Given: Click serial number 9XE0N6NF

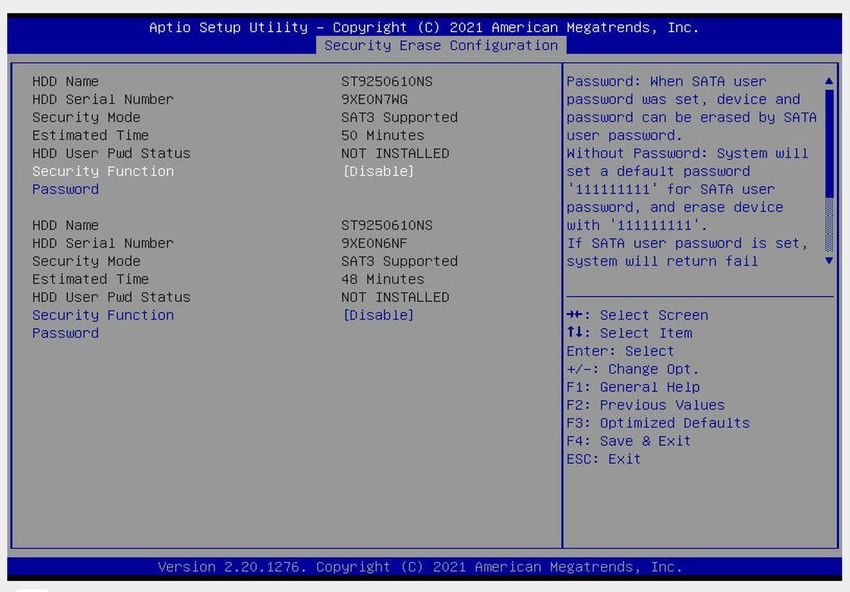Looking at the screenshot, I should [x=375, y=243].
